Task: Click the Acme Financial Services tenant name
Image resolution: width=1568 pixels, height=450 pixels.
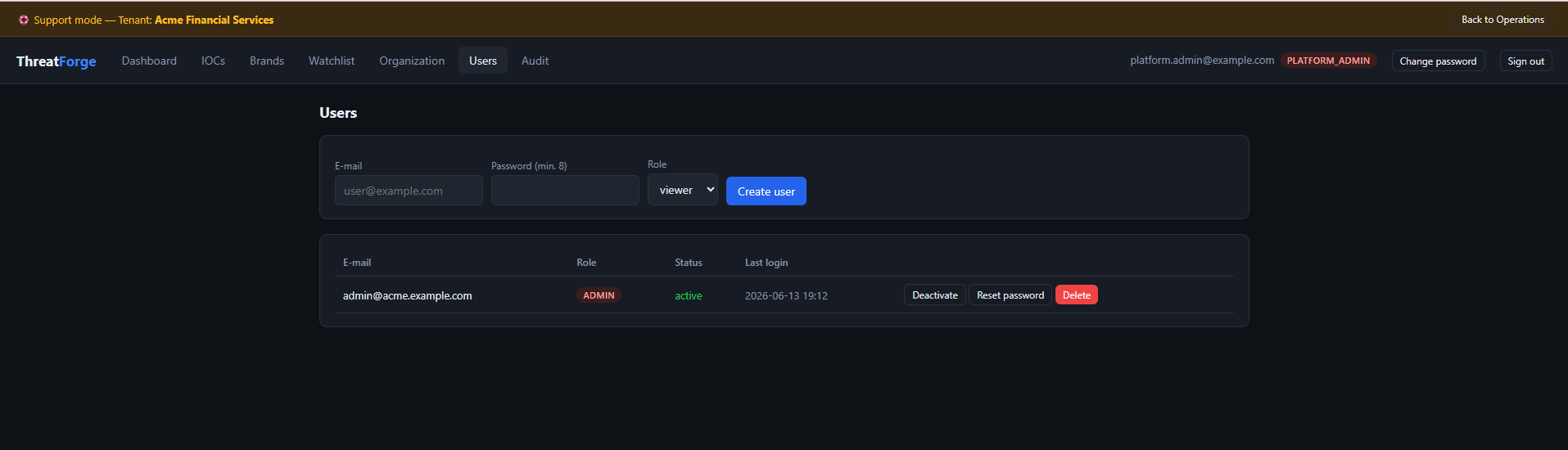Action: (215, 20)
